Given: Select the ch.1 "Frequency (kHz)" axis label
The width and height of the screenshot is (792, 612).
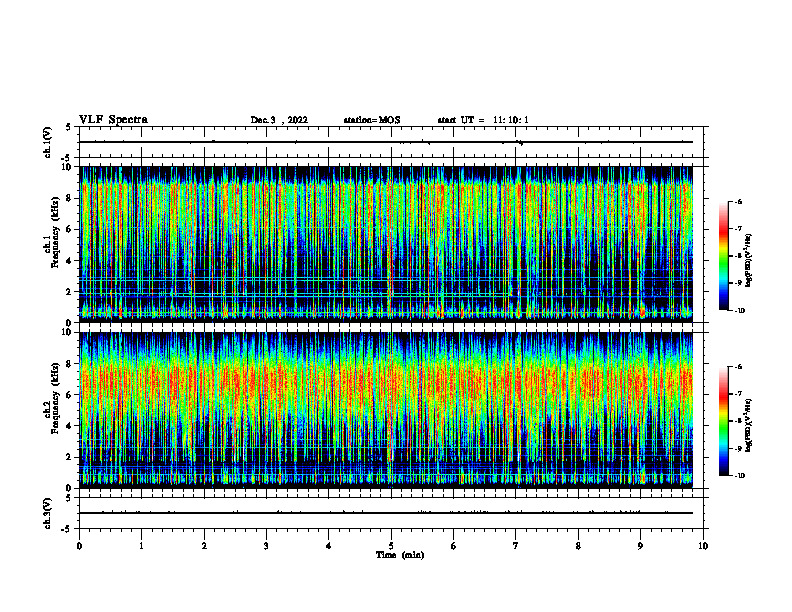Looking at the screenshot, I should [x=55, y=231].
